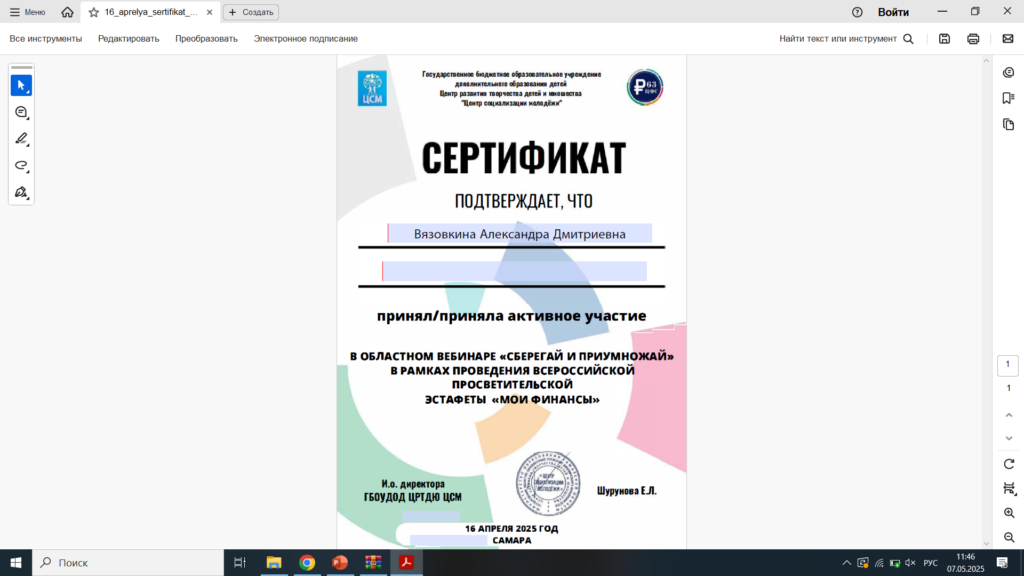Screen dimensions: 1024x576
Task: Zoom out with the minus magnifier
Action: 1008,537
